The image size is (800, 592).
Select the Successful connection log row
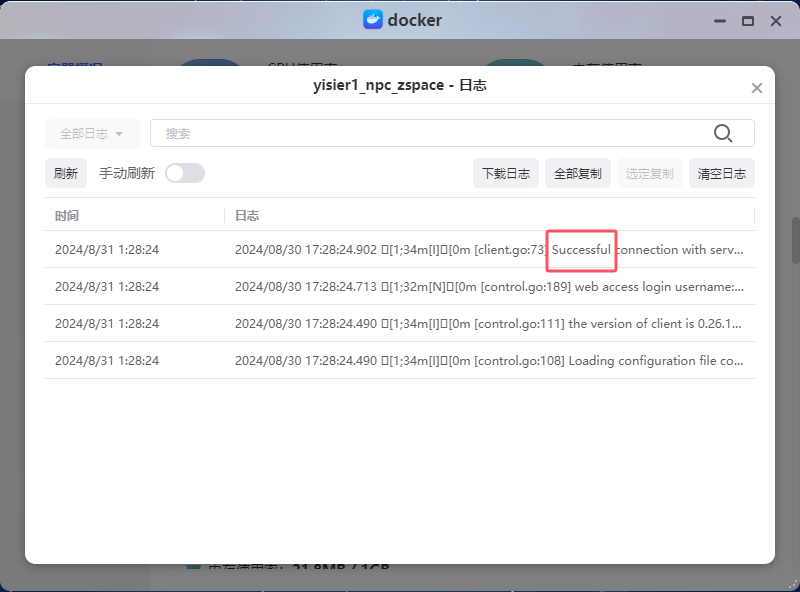(400, 250)
